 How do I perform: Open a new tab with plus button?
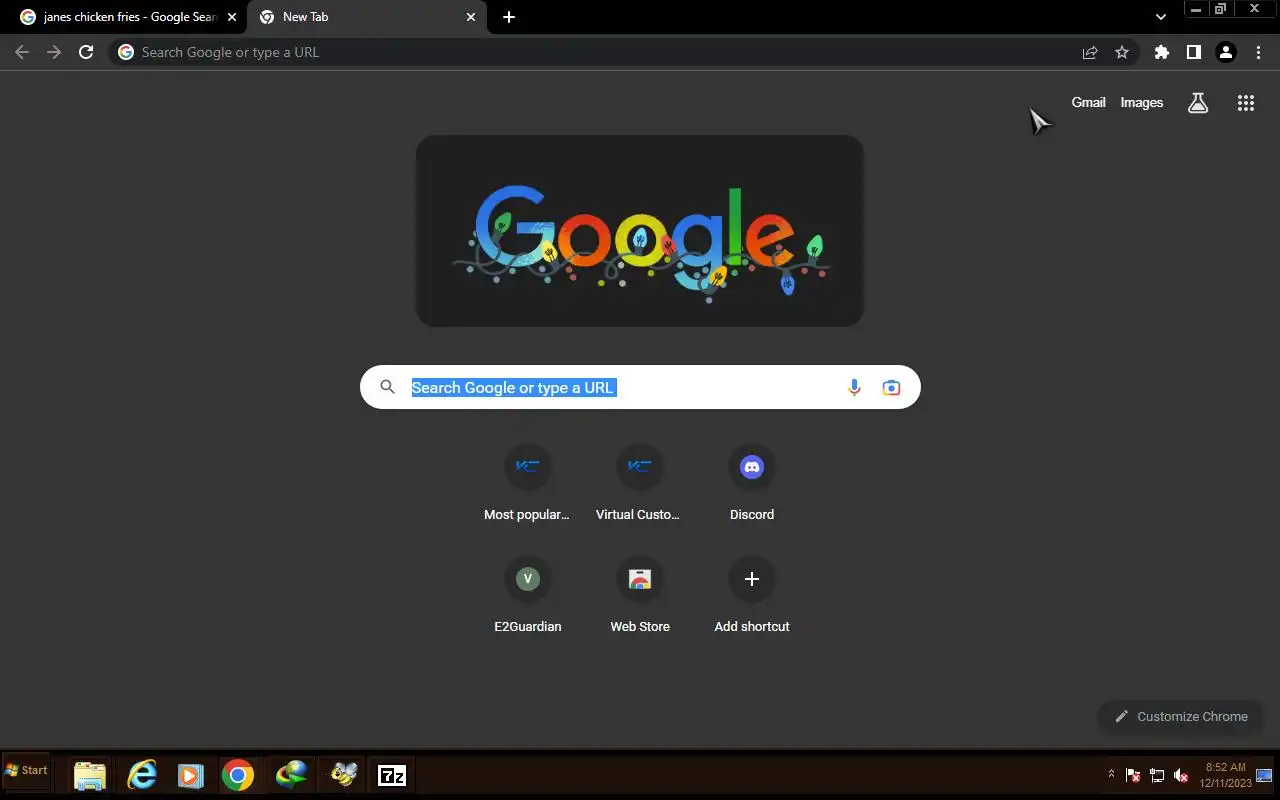pos(509,17)
